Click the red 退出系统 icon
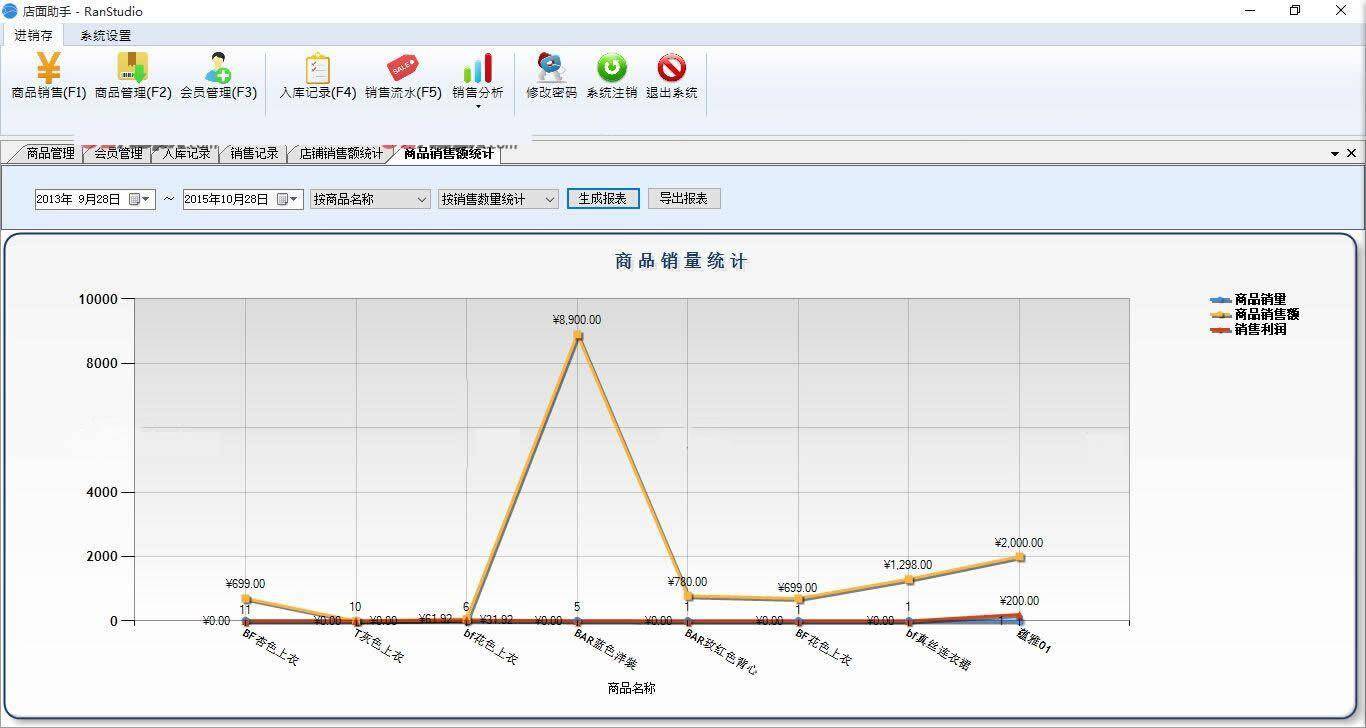 coord(671,69)
